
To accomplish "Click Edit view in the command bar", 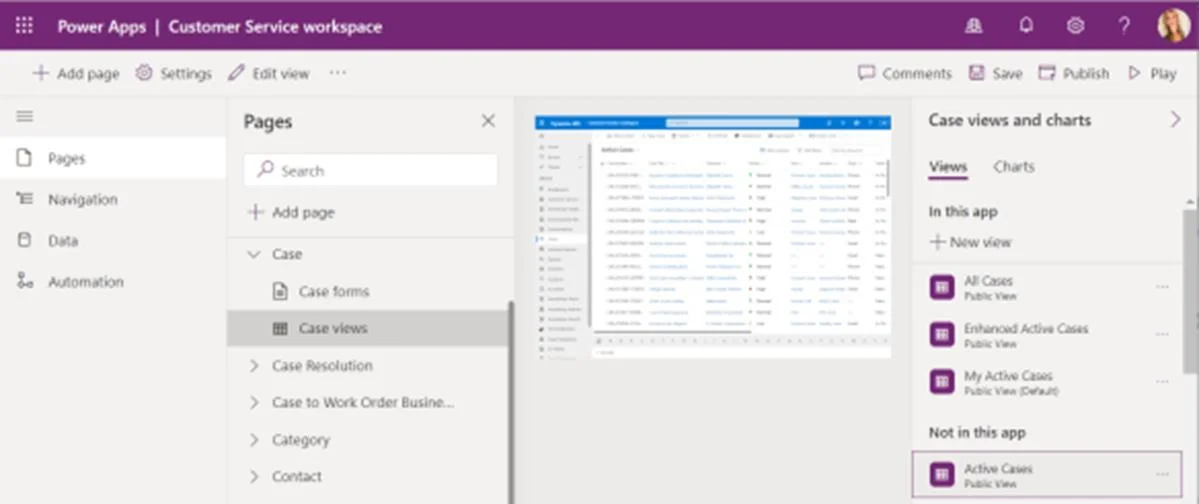I will coord(269,73).
